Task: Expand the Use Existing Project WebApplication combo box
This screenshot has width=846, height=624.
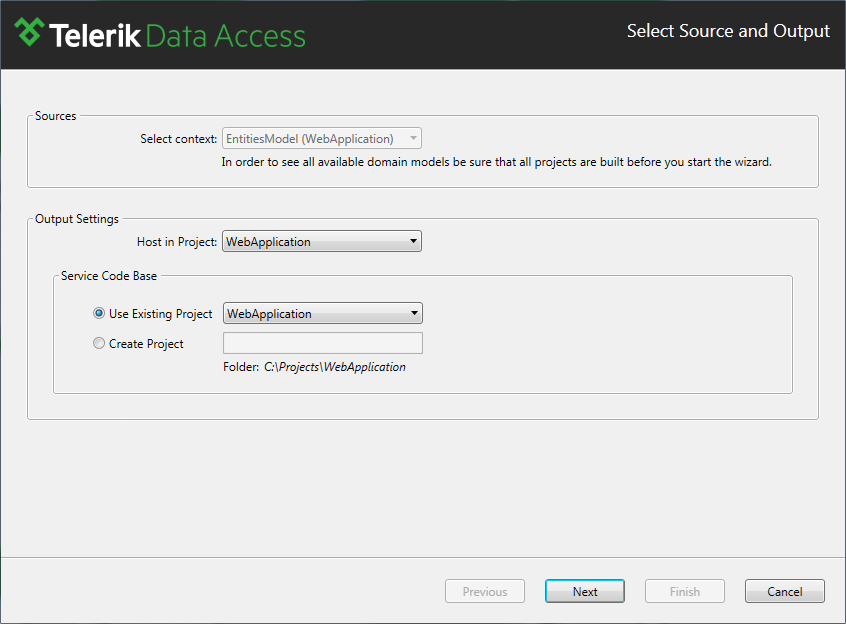Action: (323, 313)
